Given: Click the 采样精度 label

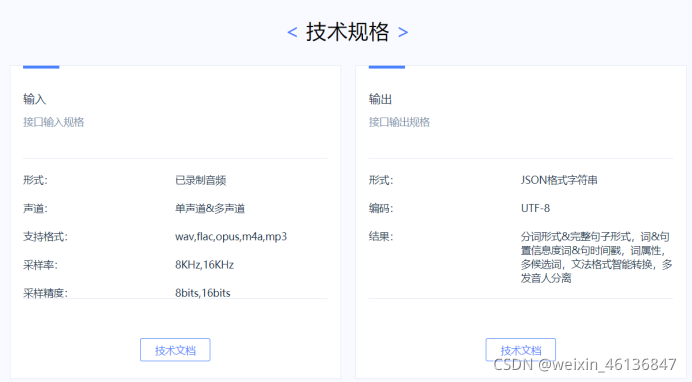Looking at the screenshot, I should (45, 293).
